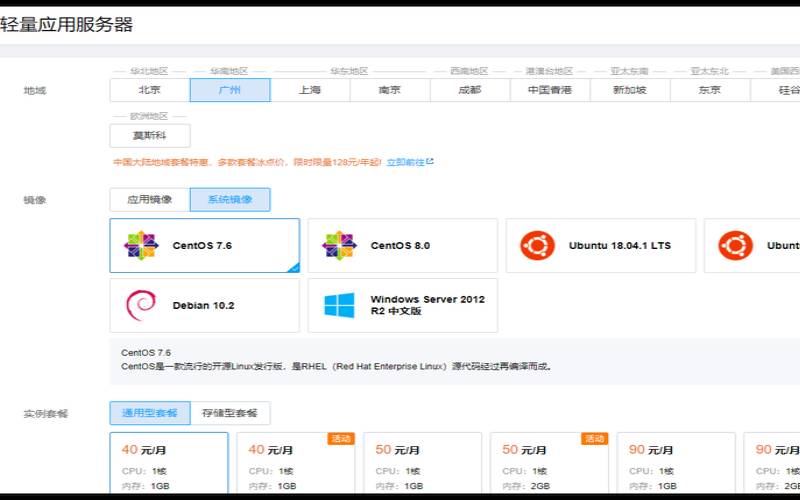Select the Ubuntu 18.04.1 LTS image label
Screen dimensions: 800x500
click(x=620, y=245)
